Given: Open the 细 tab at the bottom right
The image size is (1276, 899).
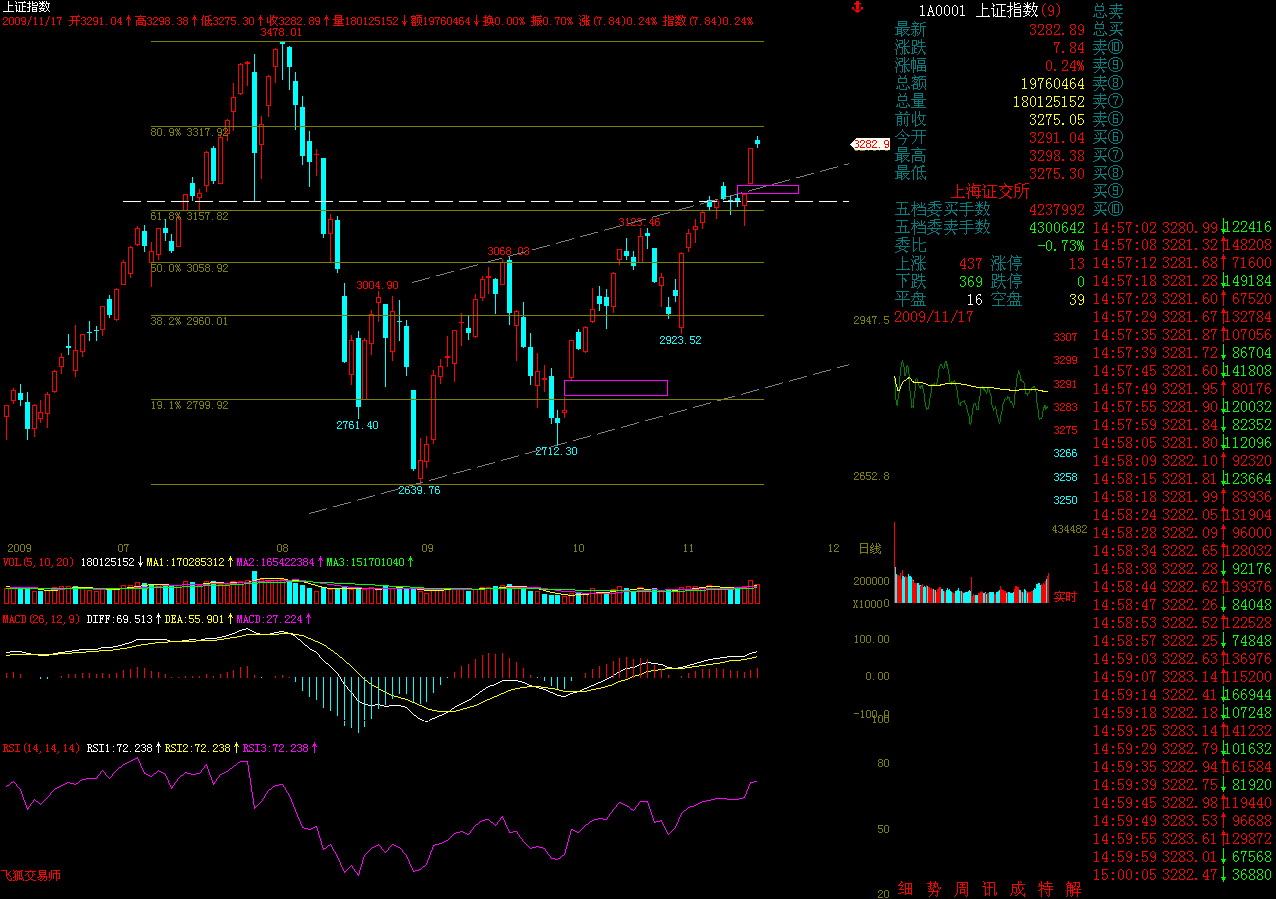Looking at the screenshot, I should pyautogui.click(x=905, y=889).
